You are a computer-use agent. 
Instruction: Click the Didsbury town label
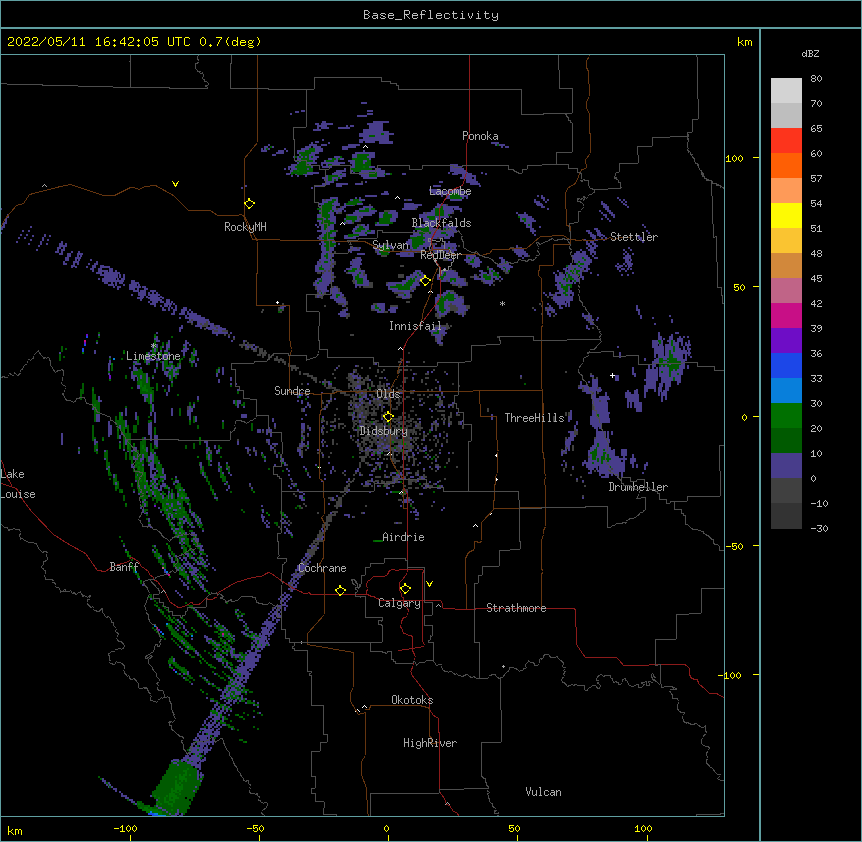pyautogui.click(x=384, y=431)
